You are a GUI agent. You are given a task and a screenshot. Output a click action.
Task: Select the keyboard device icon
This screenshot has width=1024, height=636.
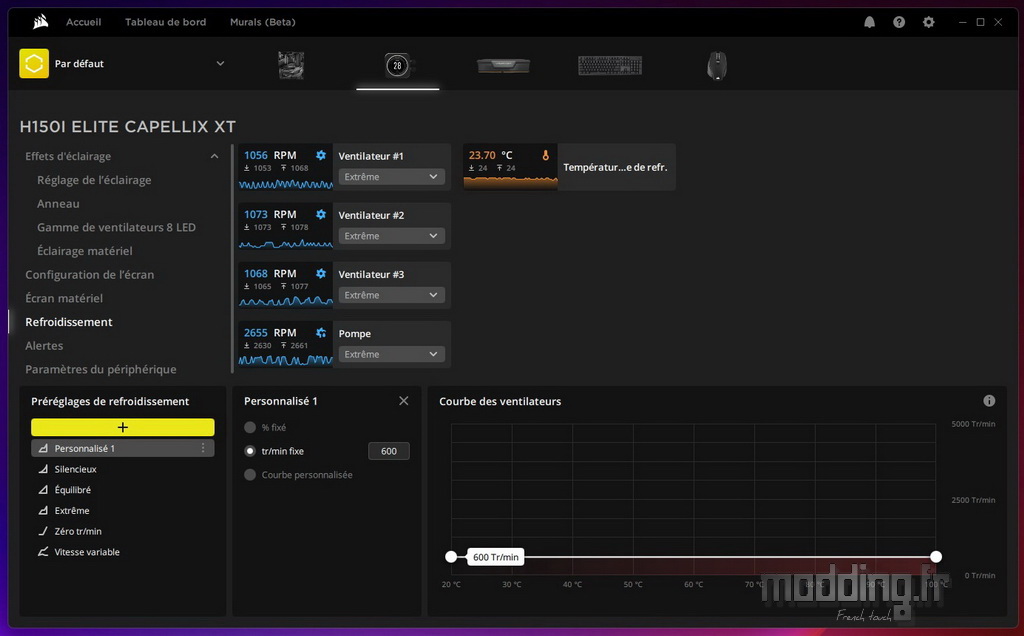click(x=610, y=65)
